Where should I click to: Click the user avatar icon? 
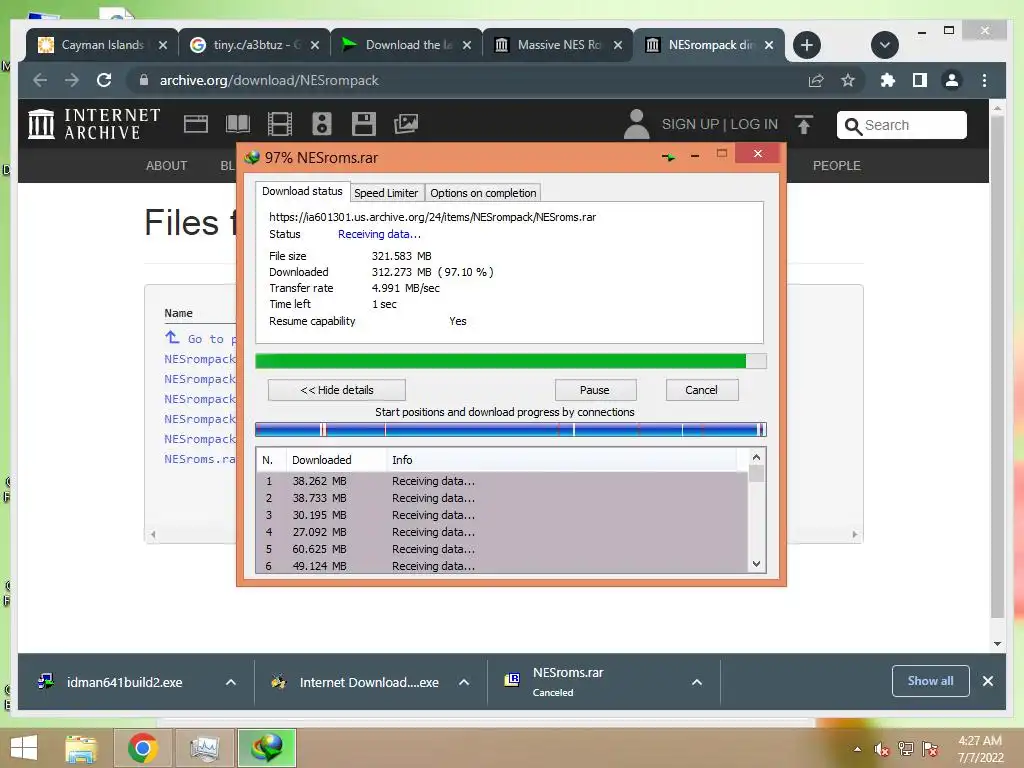coord(636,124)
